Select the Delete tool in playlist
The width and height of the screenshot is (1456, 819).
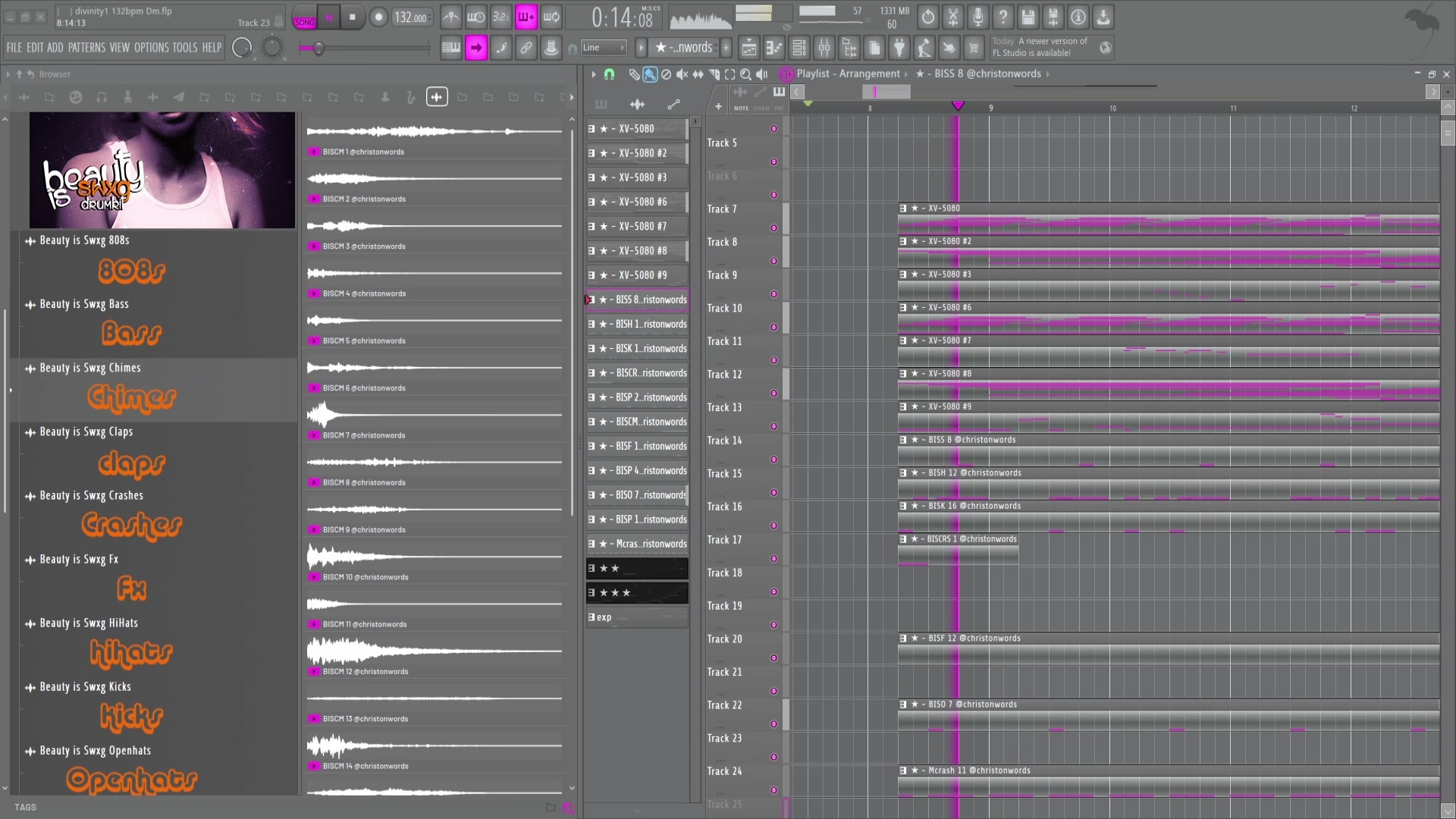click(x=666, y=74)
